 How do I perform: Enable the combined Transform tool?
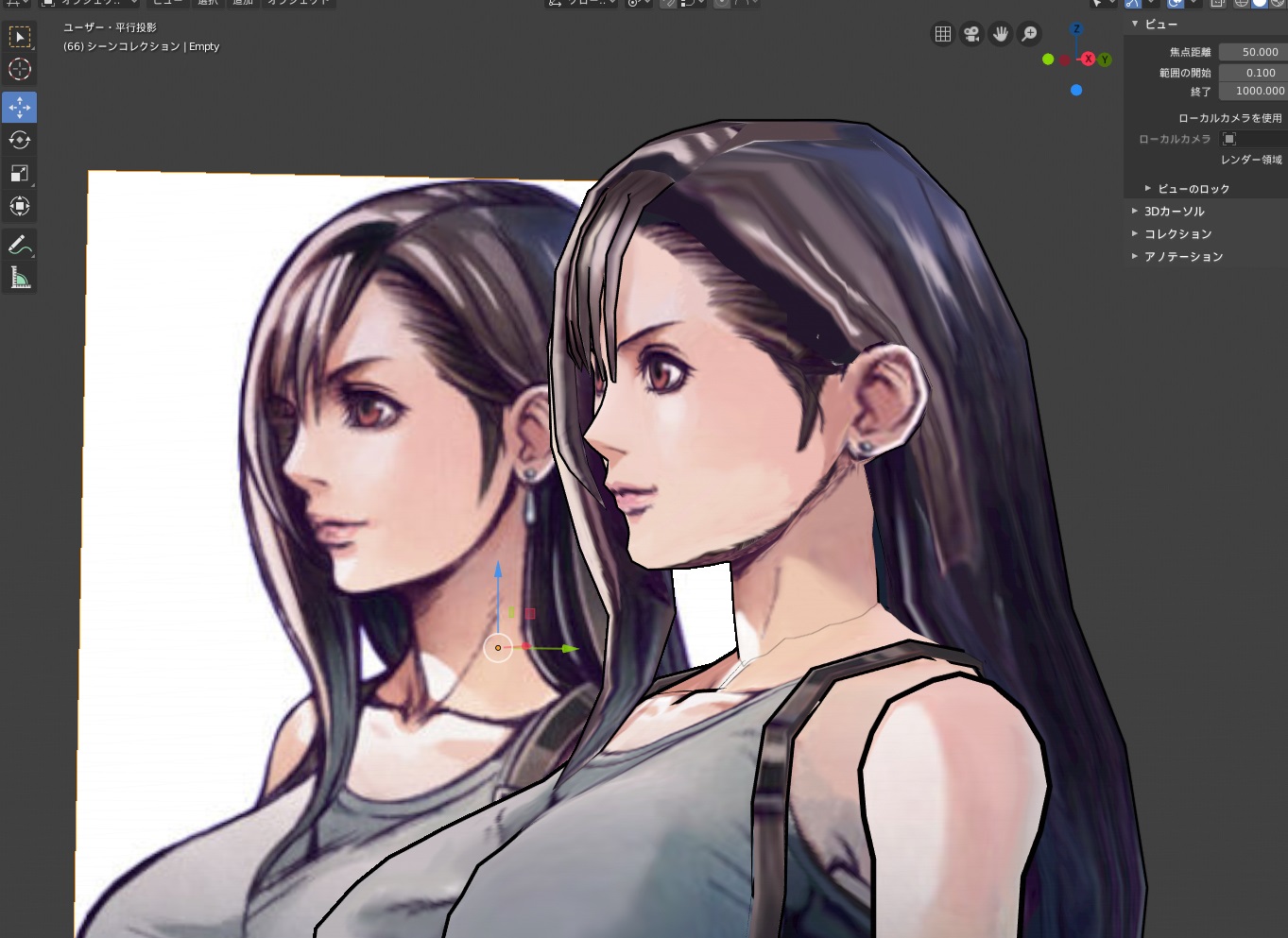pyautogui.click(x=19, y=207)
